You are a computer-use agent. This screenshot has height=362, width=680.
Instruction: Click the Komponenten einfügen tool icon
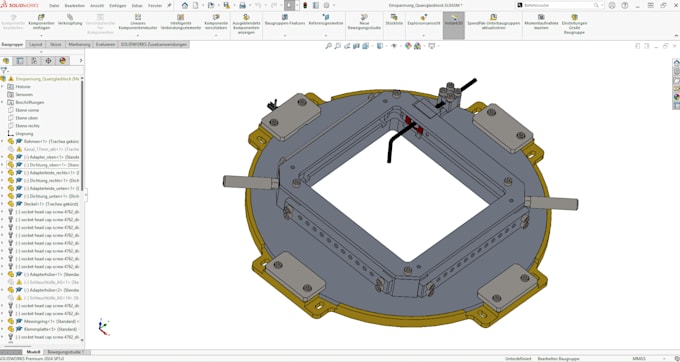[41, 17]
